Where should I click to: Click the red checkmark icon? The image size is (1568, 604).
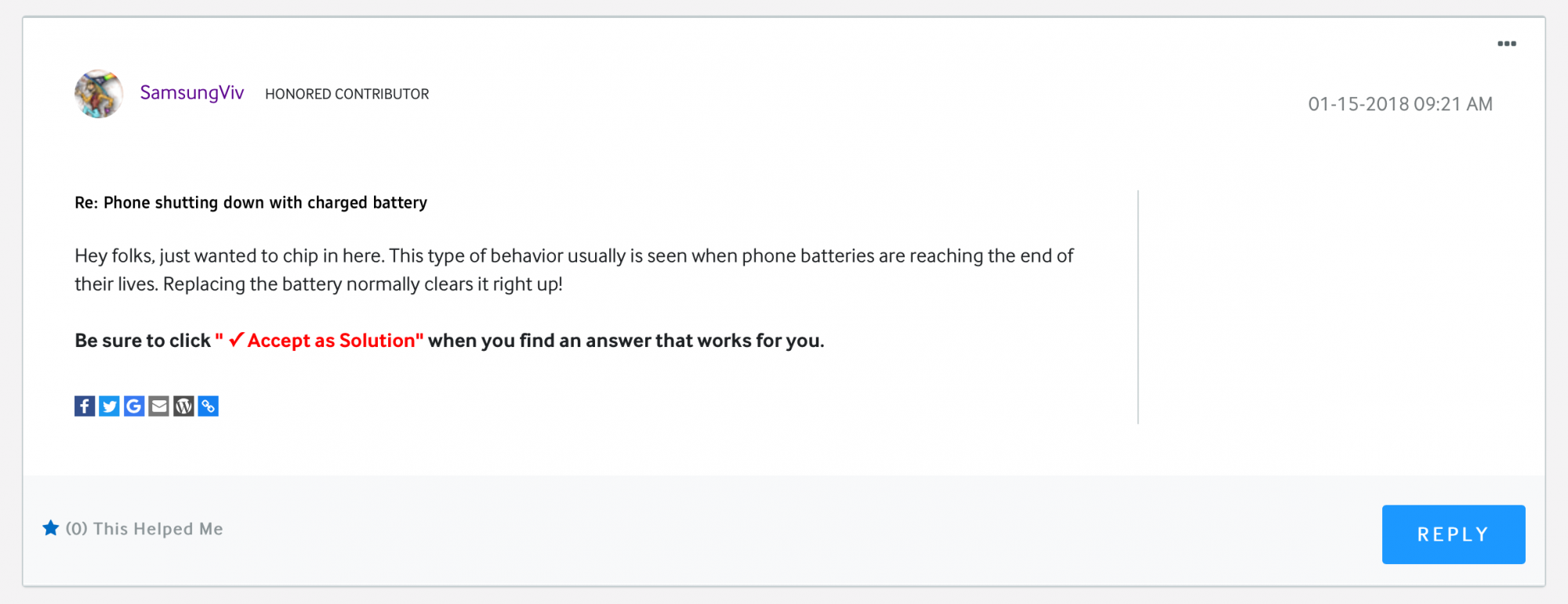pos(236,340)
